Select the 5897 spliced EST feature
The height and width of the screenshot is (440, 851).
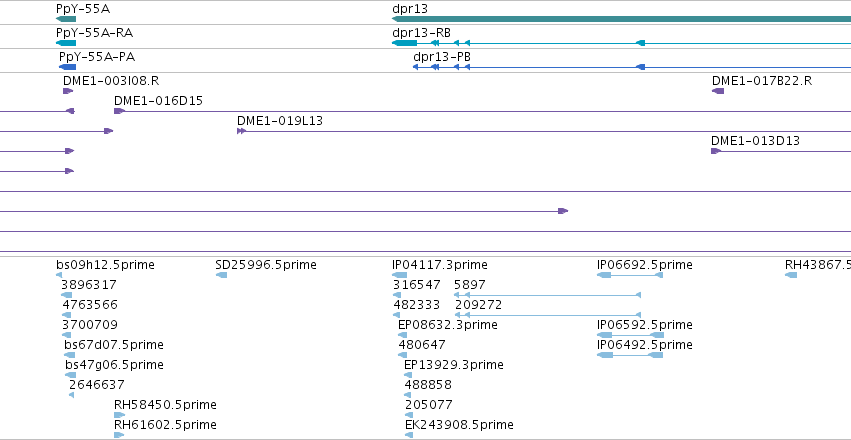pos(548,295)
